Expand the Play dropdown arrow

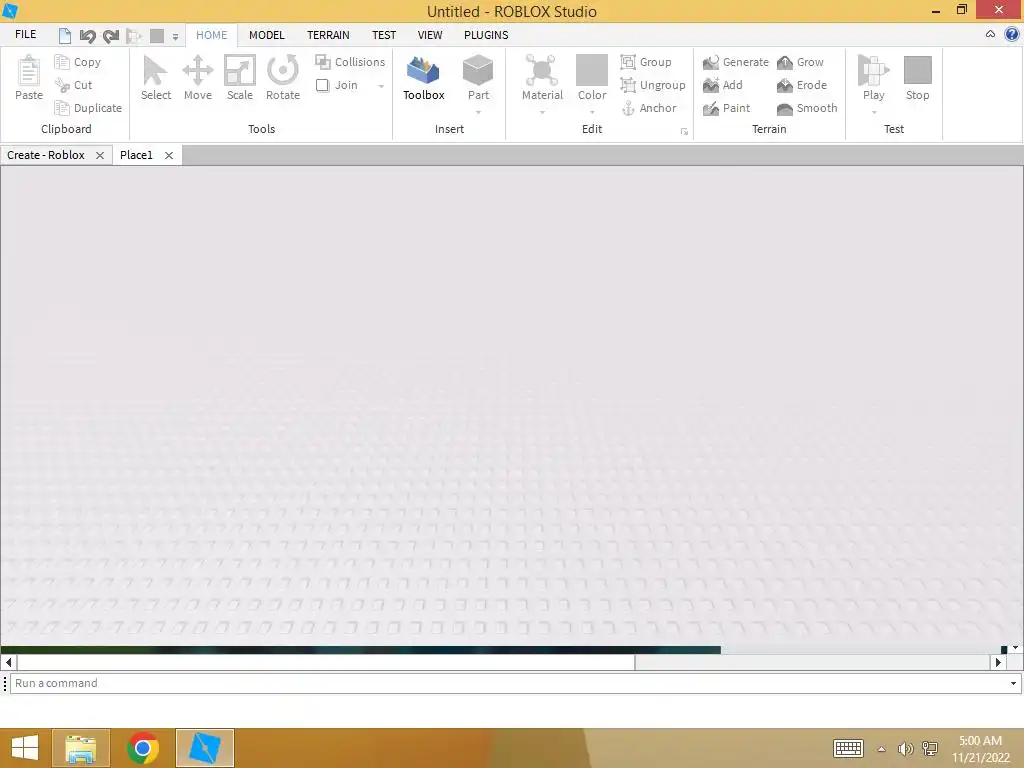(873, 112)
